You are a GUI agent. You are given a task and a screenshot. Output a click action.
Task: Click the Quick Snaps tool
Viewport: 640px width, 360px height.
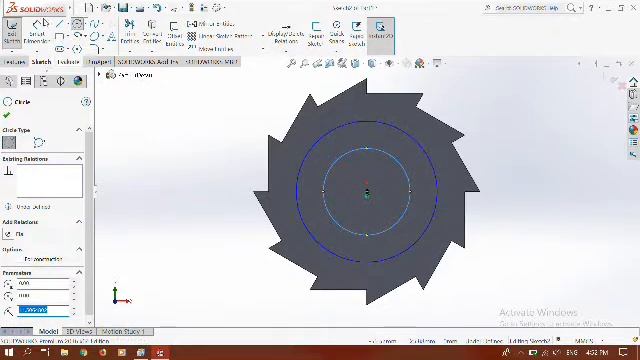point(336,33)
